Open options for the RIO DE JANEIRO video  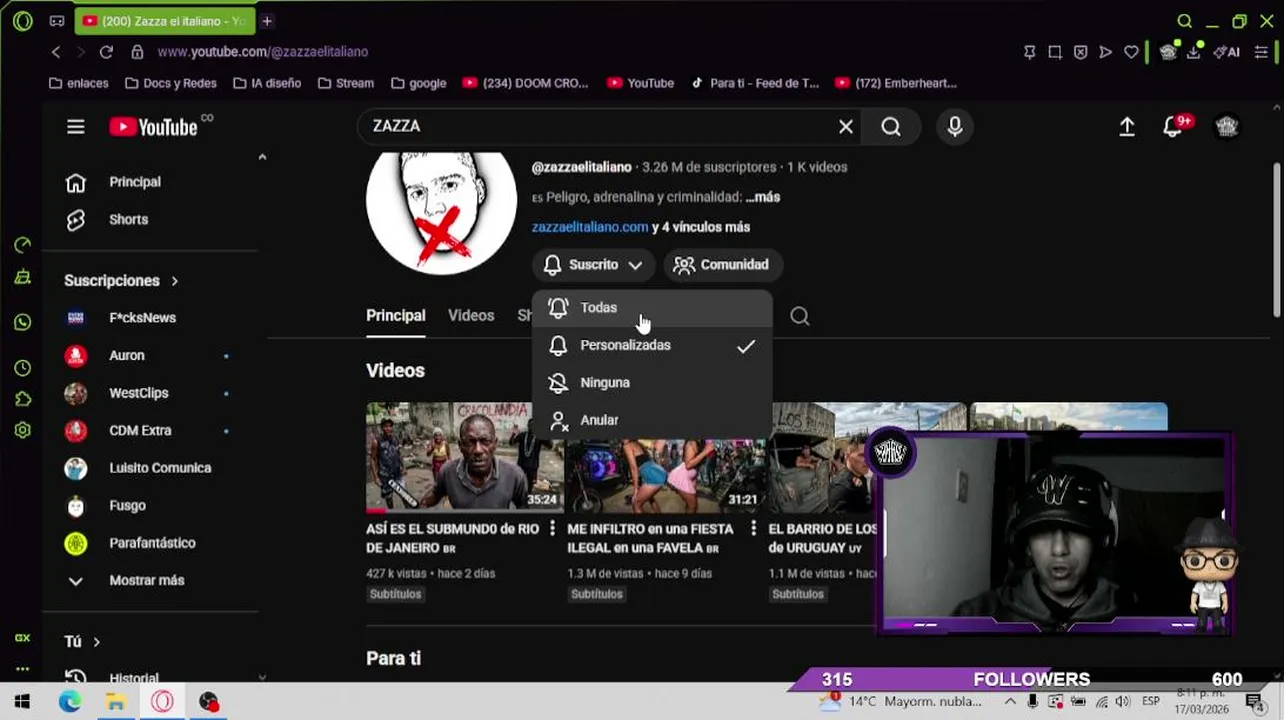coord(552,529)
